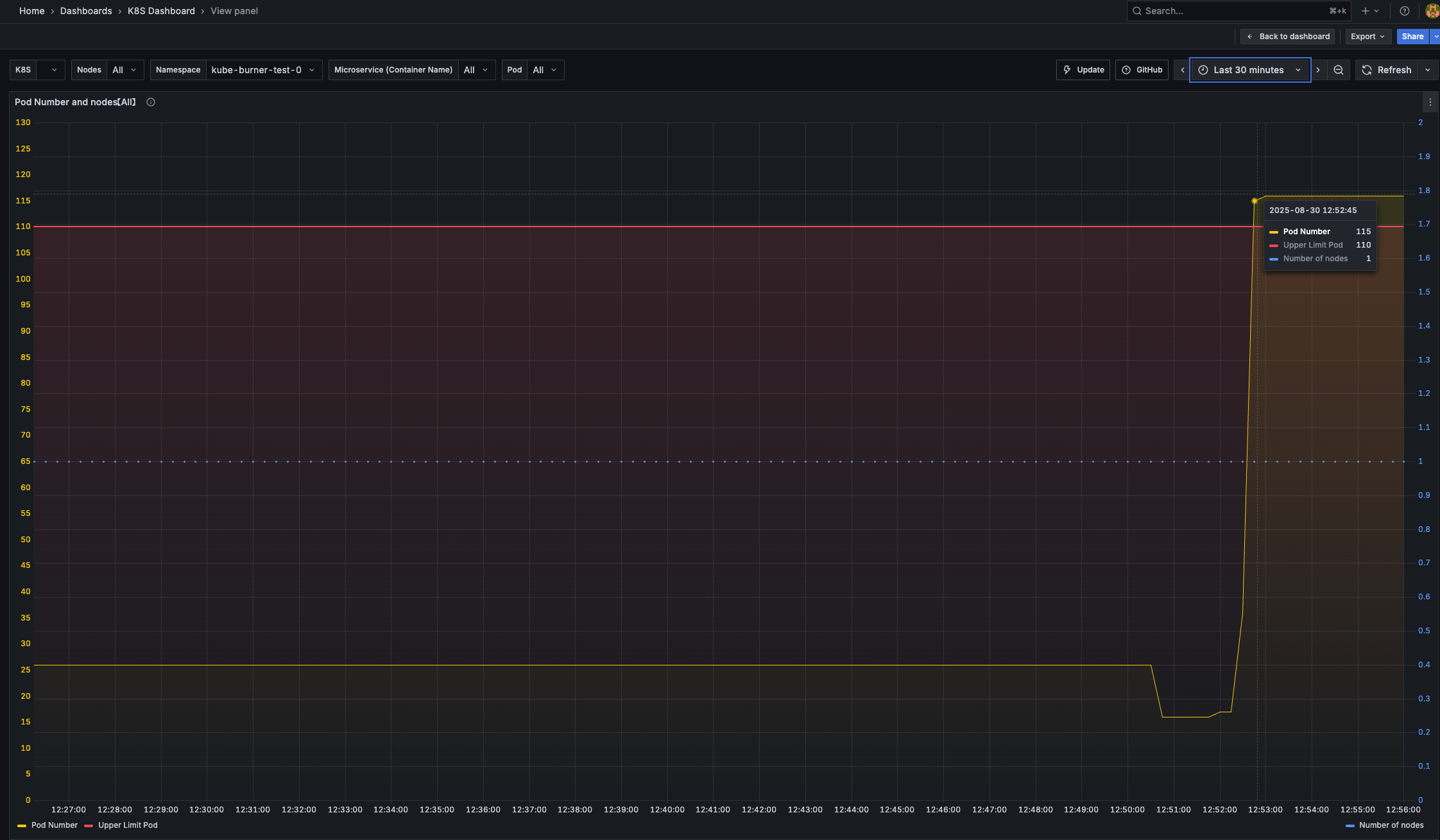This screenshot has height=840, width=1440.
Task: Click the user avatar icon
Action: (x=1432, y=11)
